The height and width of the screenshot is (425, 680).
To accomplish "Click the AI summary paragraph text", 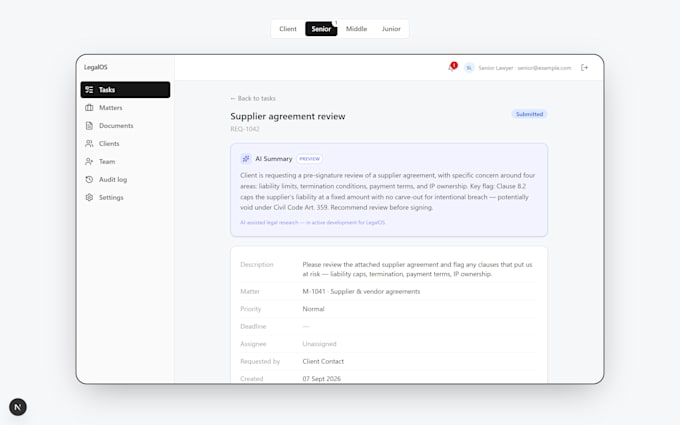I will point(388,191).
